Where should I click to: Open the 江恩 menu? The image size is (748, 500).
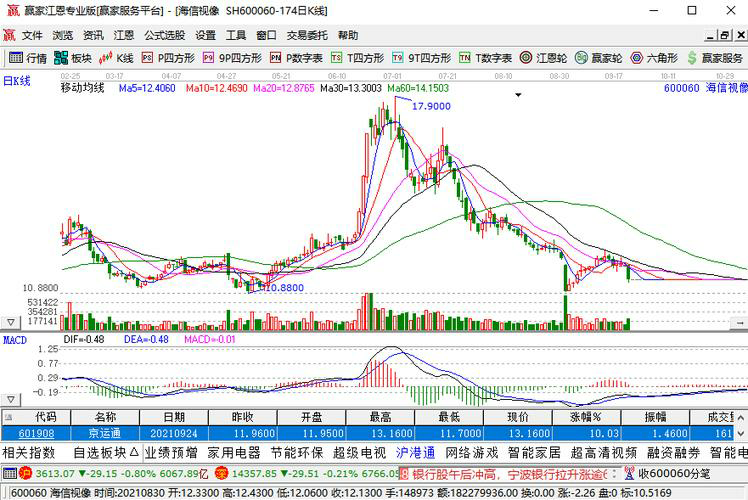pyautogui.click(x=124, y=35)
